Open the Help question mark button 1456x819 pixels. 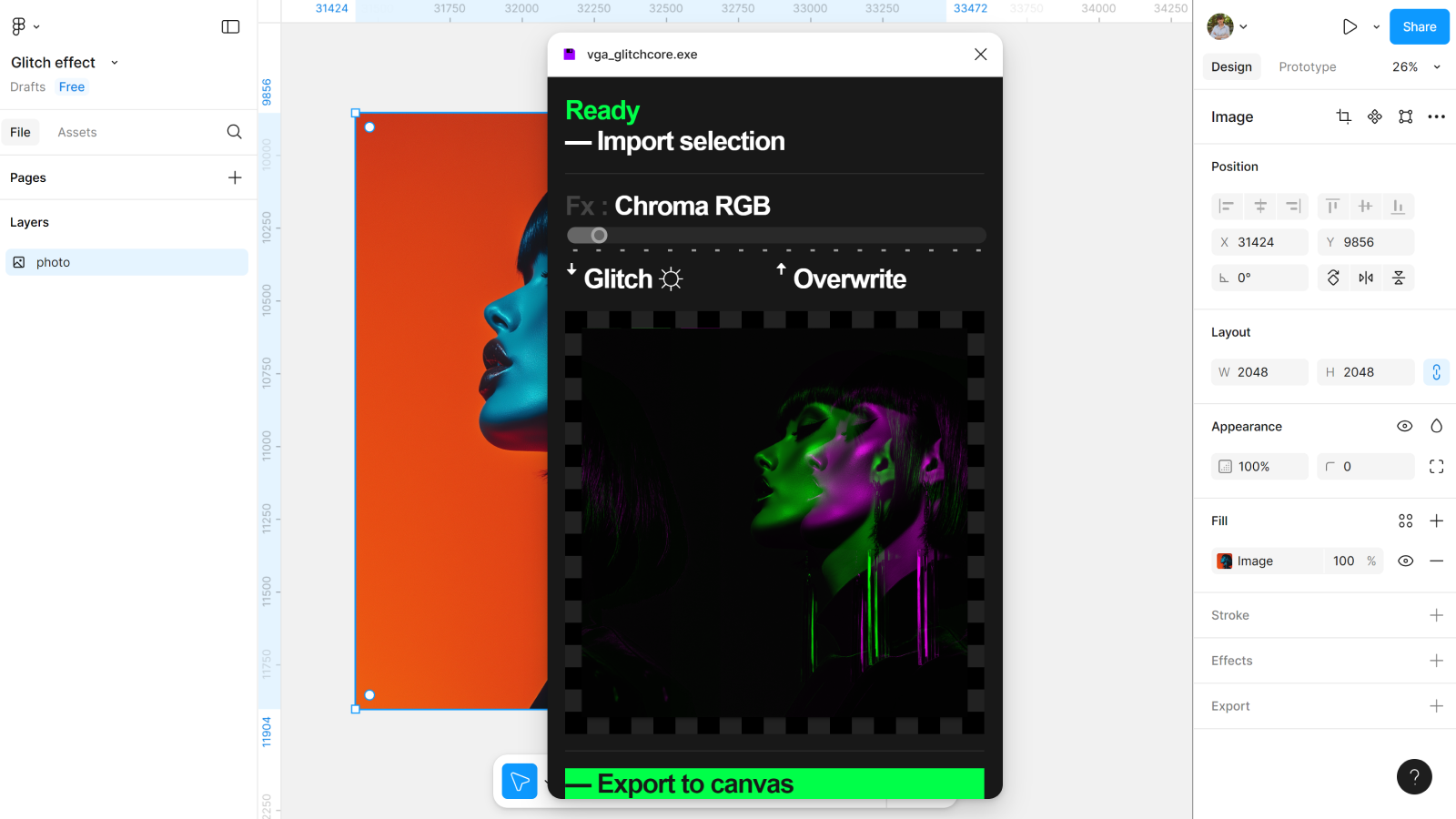(1413, 776)
